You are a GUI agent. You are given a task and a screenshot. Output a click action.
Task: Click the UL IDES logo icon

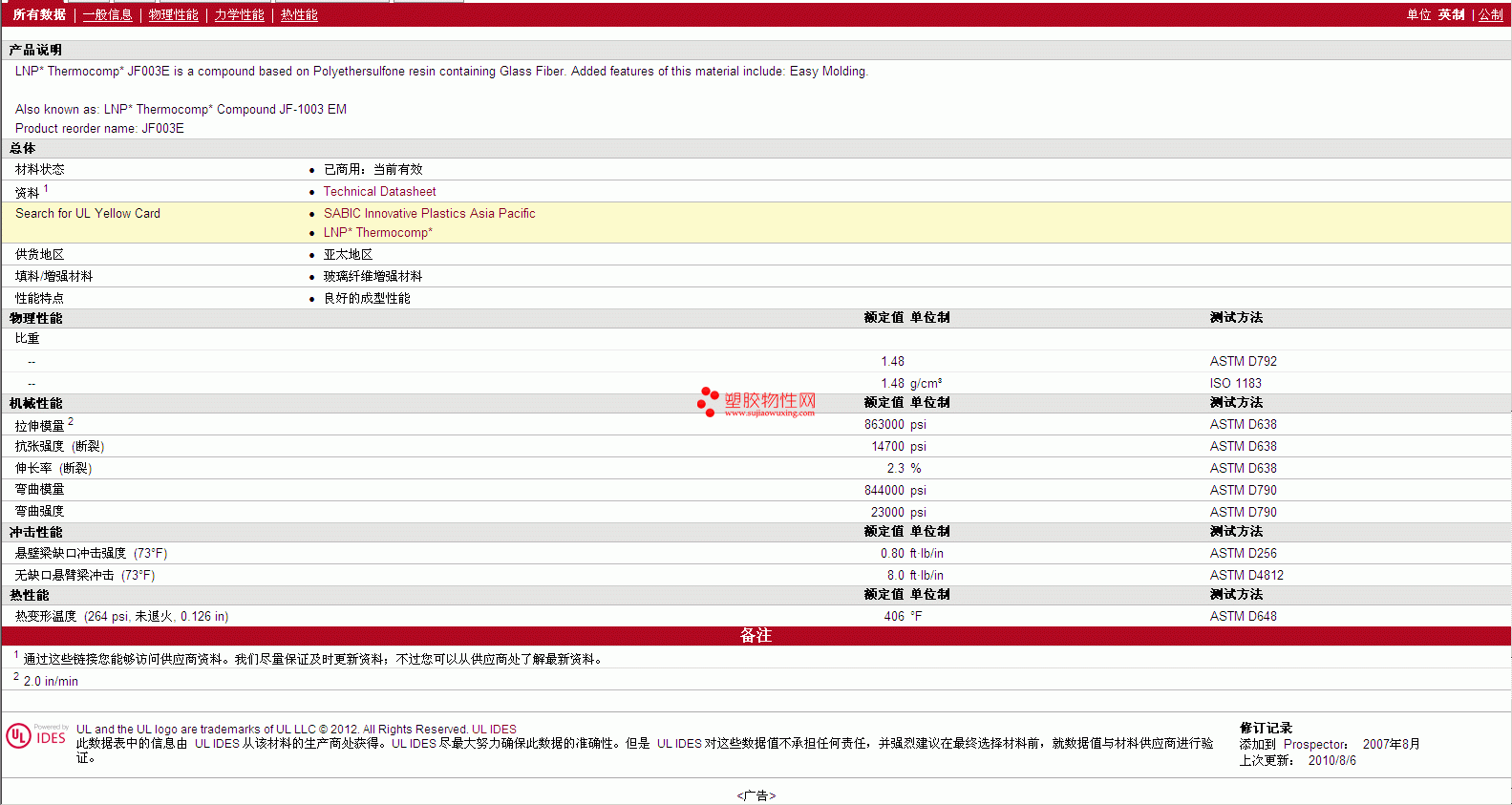[x=37, y=735]
